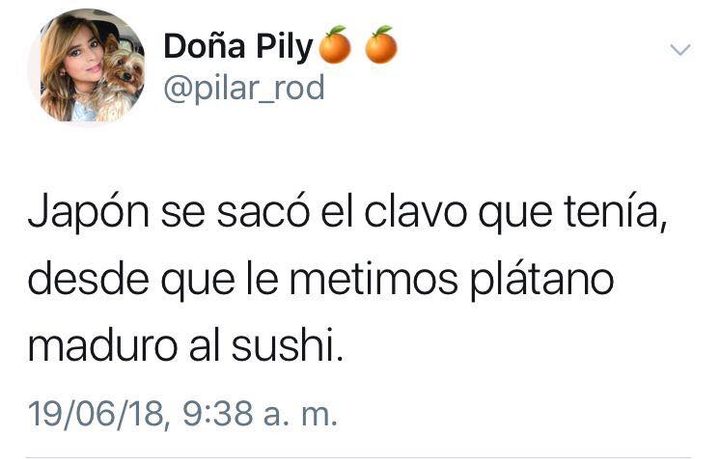Screen dimensions: 720x459
Task: Click the Doña Pily display name
Action: click(238, 47)
